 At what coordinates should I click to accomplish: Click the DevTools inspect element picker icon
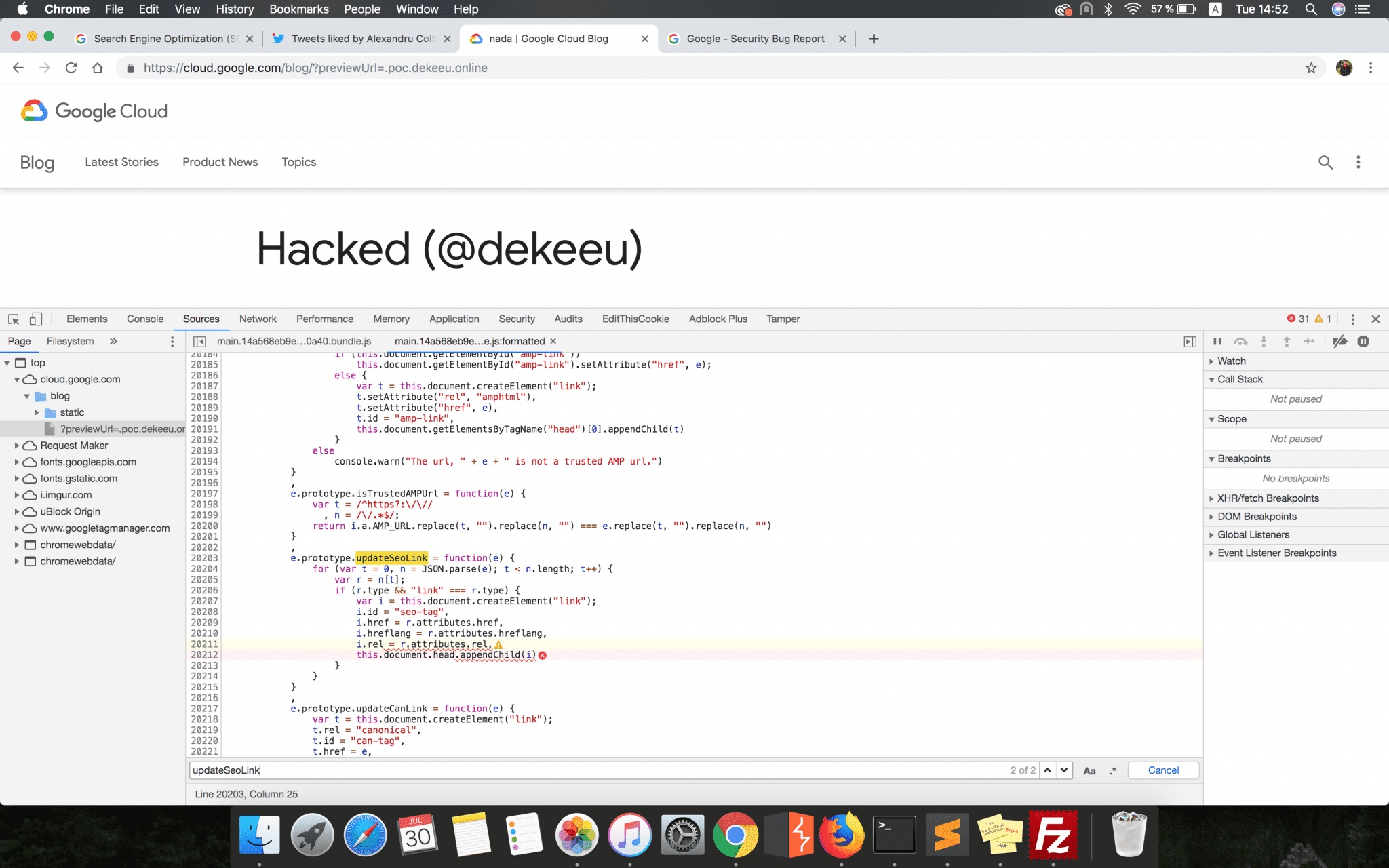[x=14, y=319]
